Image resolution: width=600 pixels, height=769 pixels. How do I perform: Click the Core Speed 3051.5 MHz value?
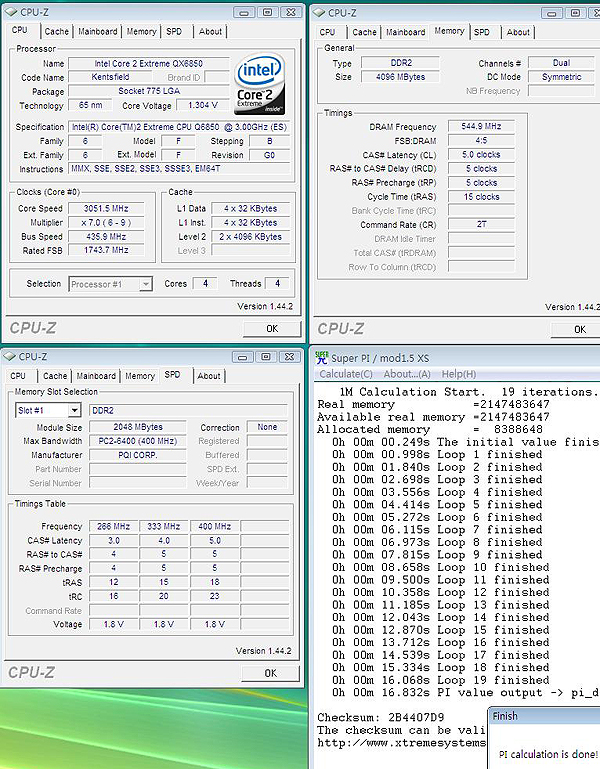point(106,208)
